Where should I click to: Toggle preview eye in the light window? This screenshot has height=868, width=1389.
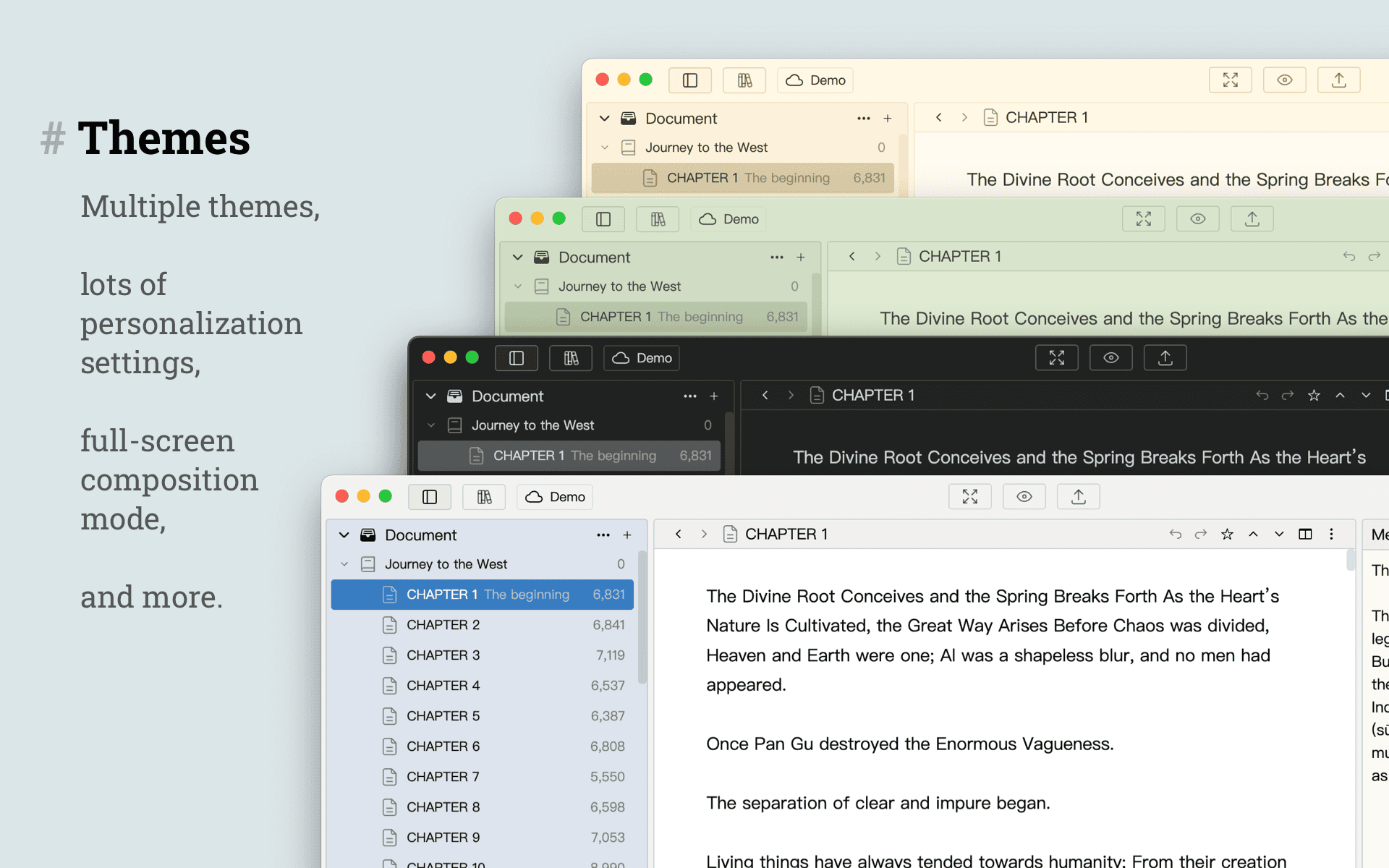coord(1024,497)
